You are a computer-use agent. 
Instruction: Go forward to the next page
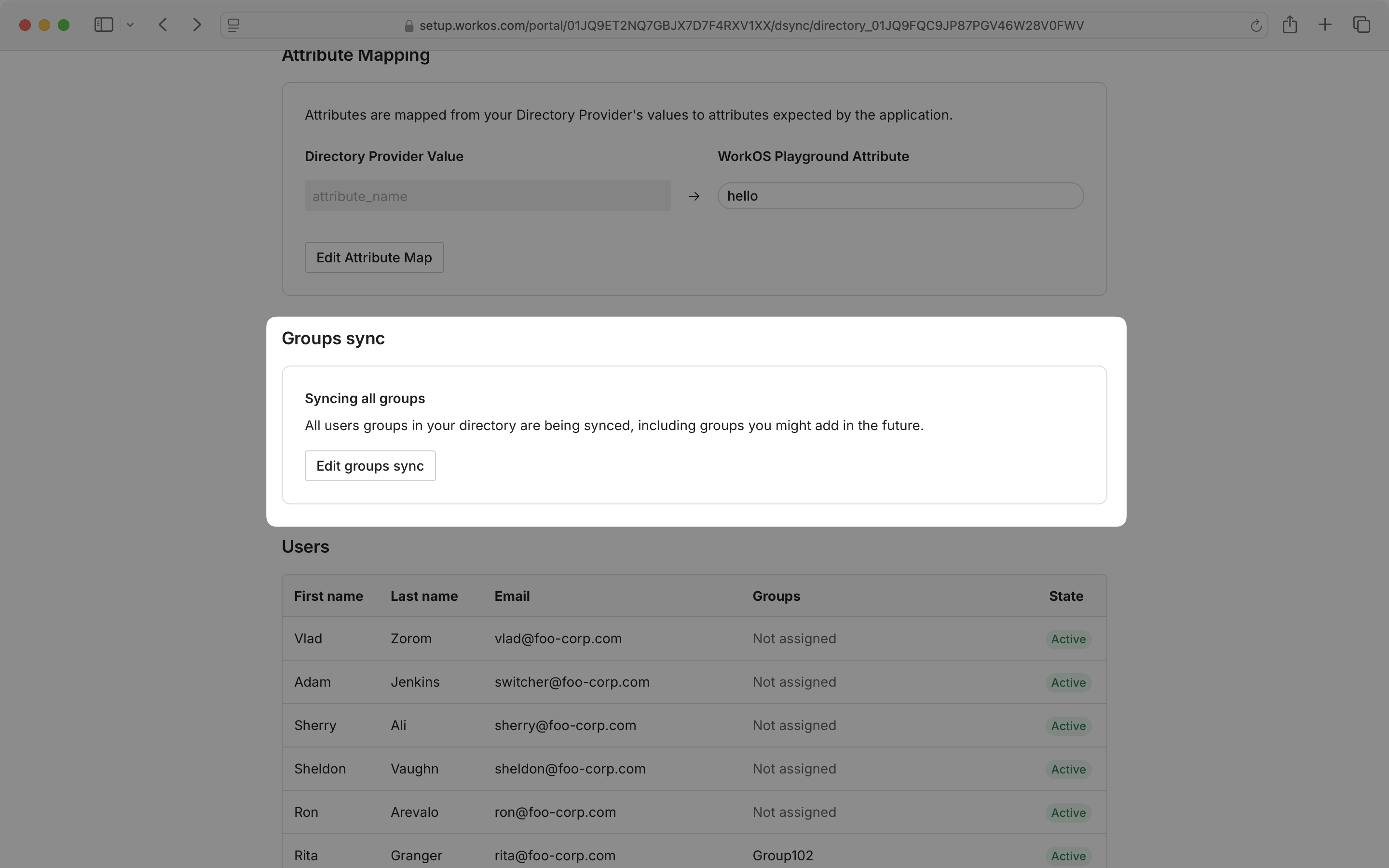(x=197, y=25)
